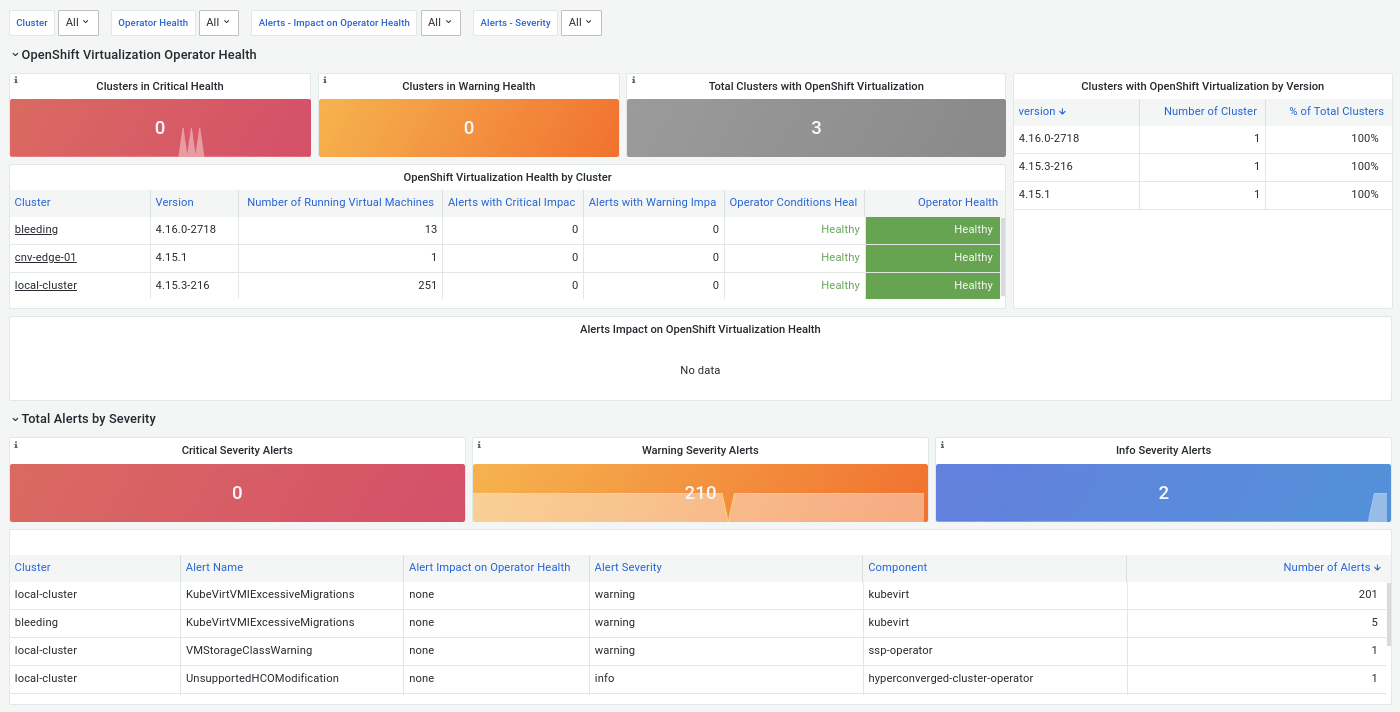Open the Alerts - Severity filter dropdown
This screenshot has height=712, width=1400.
(x=580, y=22)
